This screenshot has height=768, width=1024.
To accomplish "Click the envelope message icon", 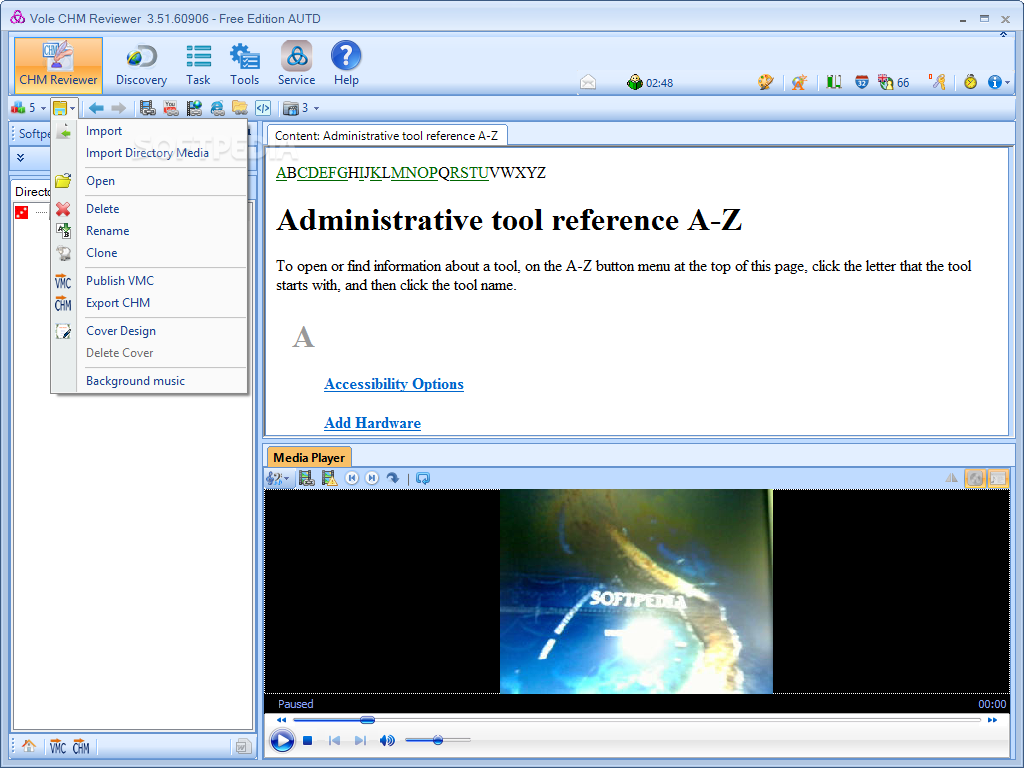I will coord(588,82).
